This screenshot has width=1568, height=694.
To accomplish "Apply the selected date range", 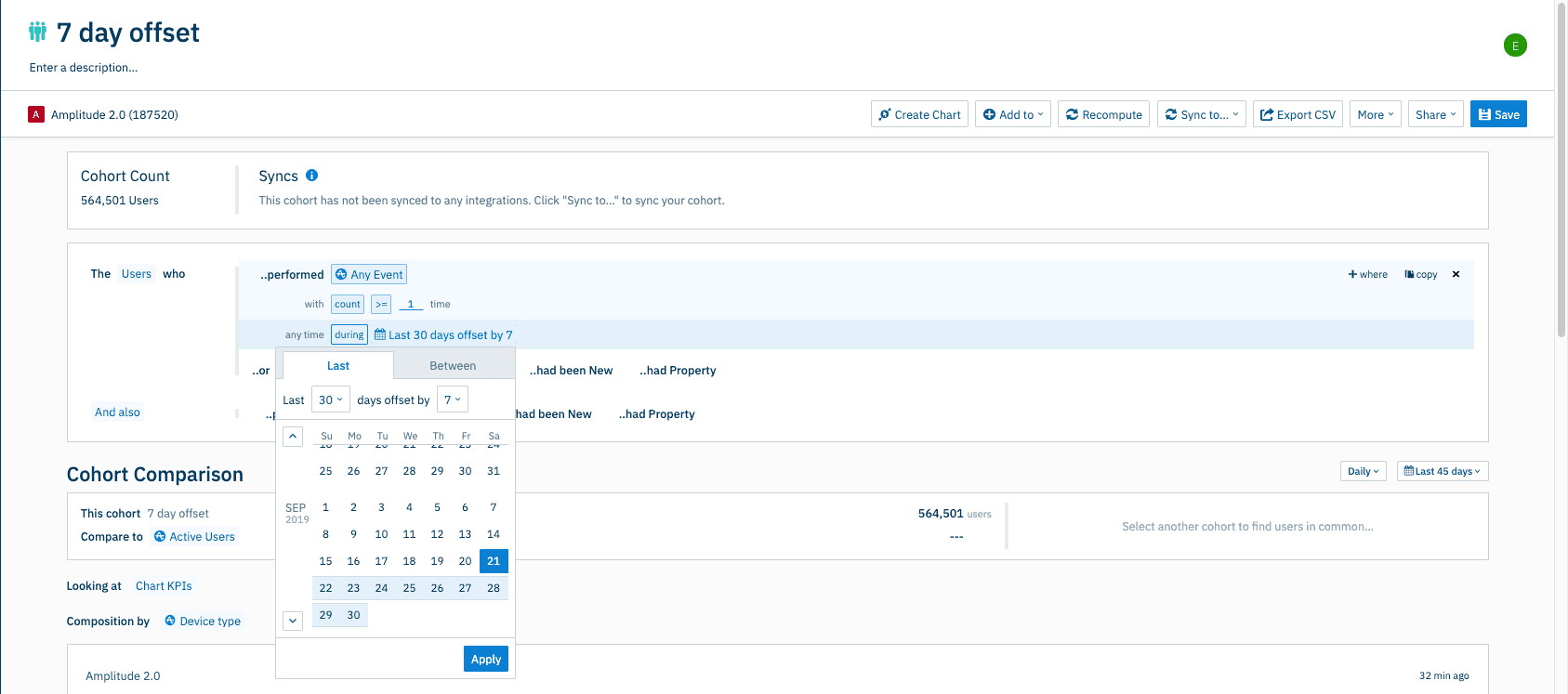I will coord(485,659).
